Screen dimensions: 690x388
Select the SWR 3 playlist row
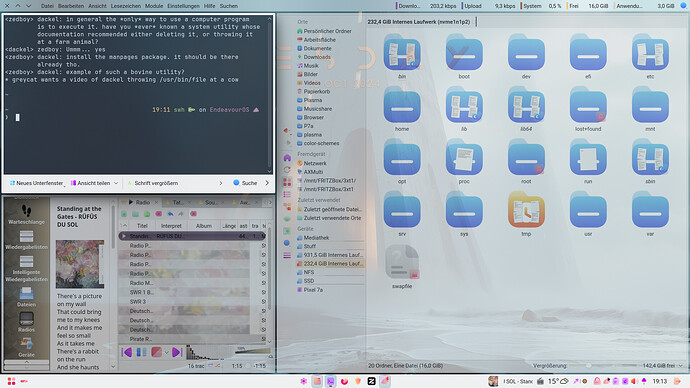point(192,302)
